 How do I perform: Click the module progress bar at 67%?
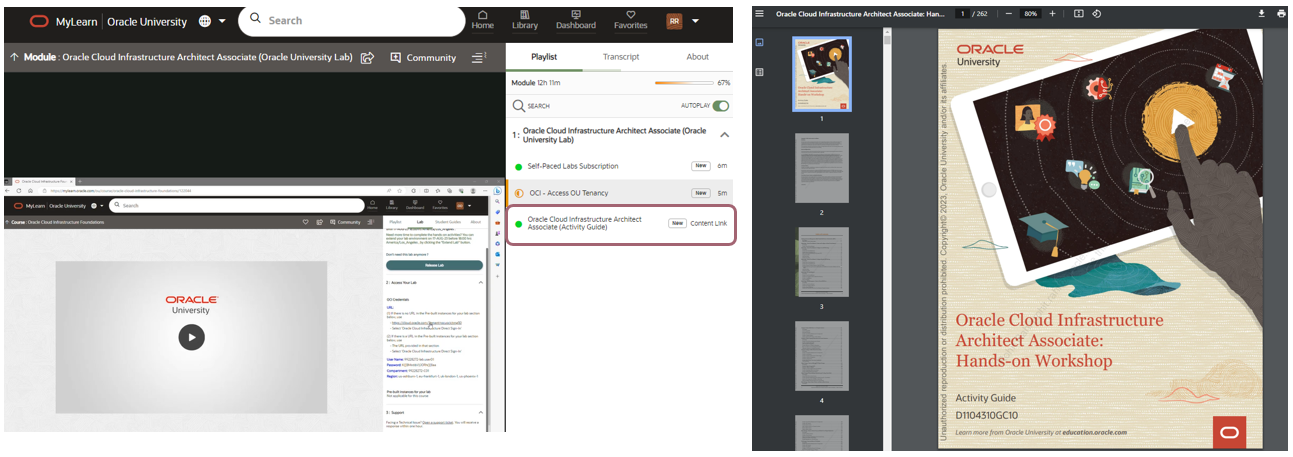684,83
